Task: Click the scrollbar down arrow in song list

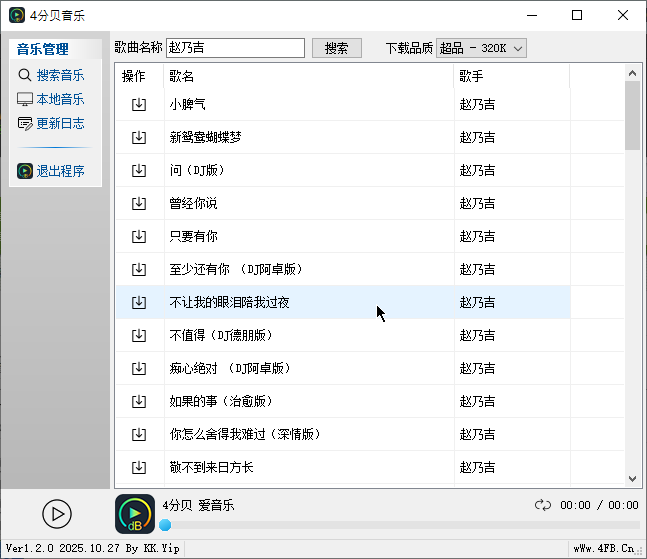Action: 632,479
